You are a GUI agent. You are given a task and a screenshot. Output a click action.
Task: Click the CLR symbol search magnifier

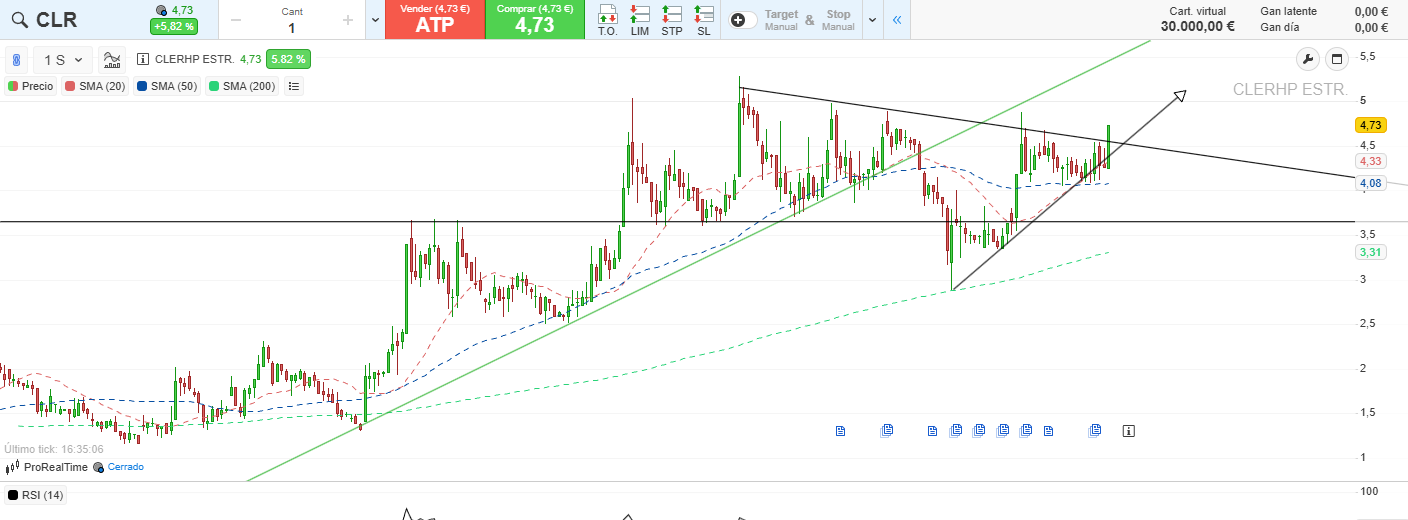[x=19, y=20]
